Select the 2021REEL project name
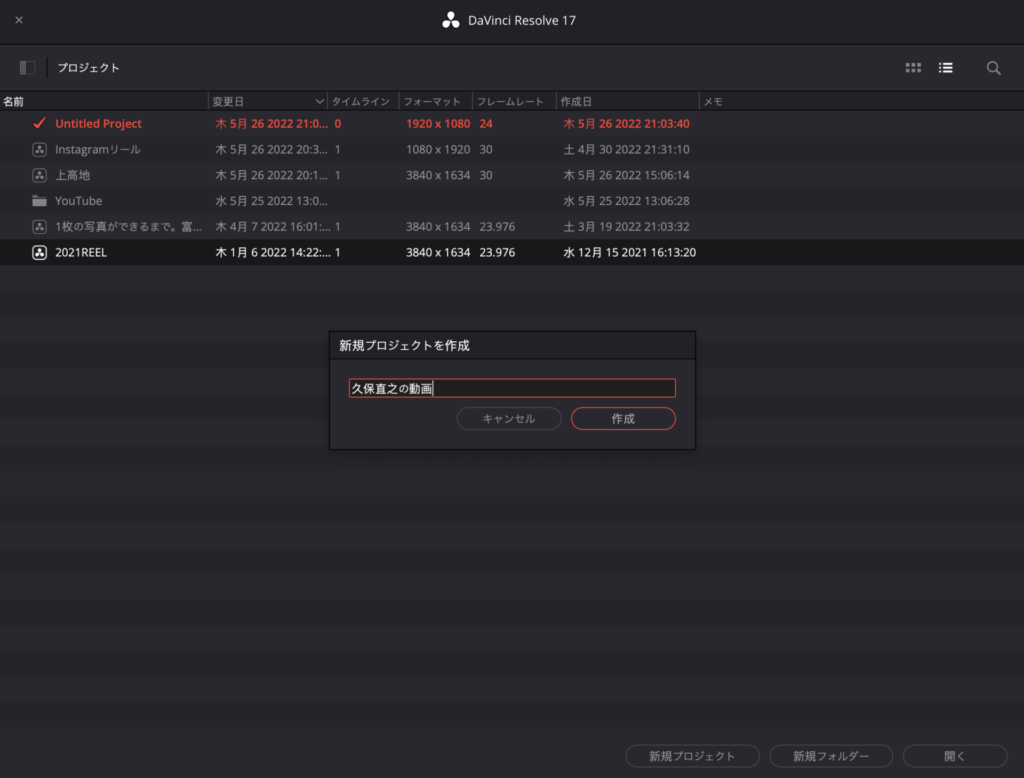This screenshot has height=778, width=1024. (81, 252)
